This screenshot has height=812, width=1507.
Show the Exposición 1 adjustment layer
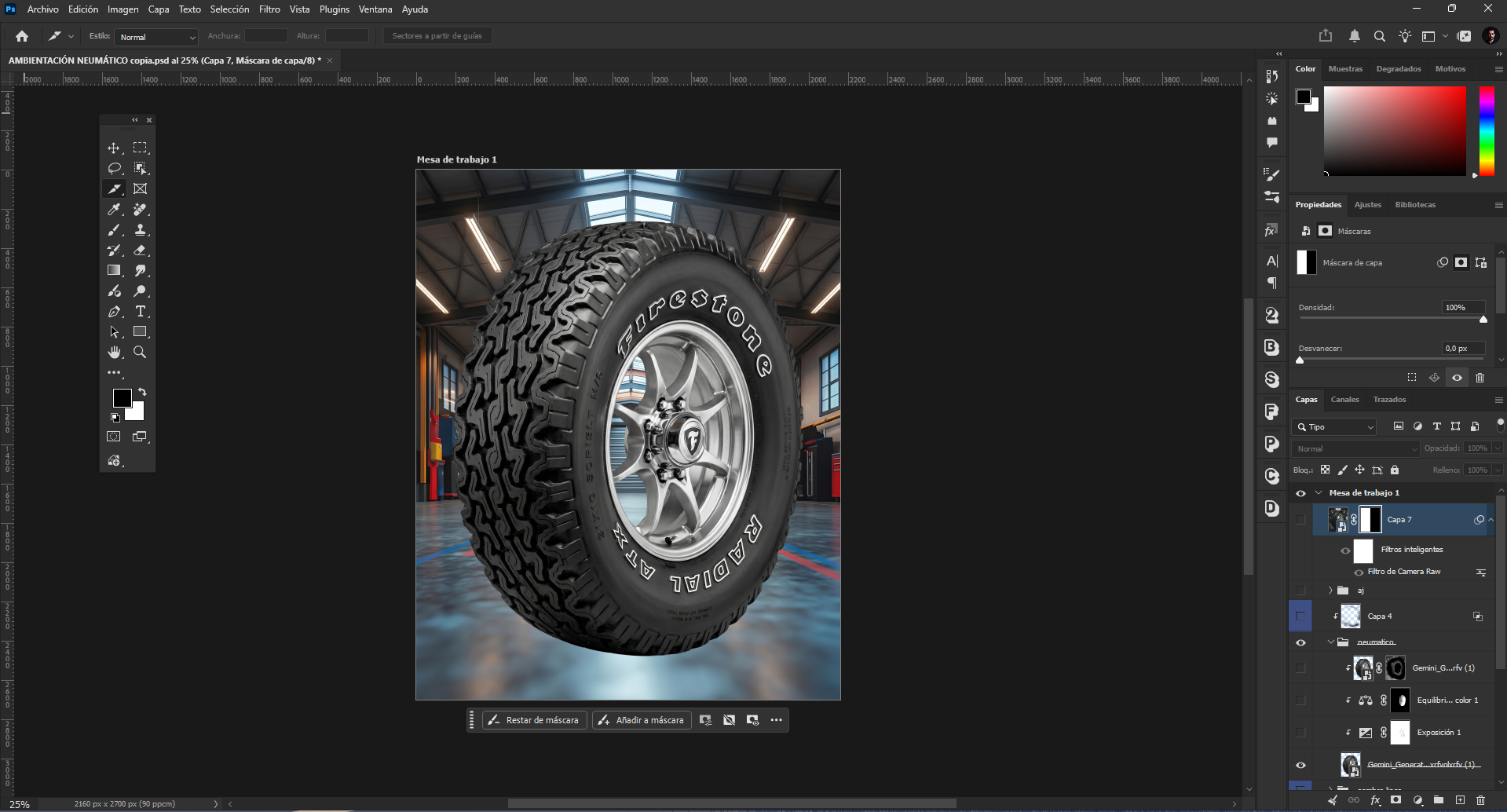pos(1300,733)
